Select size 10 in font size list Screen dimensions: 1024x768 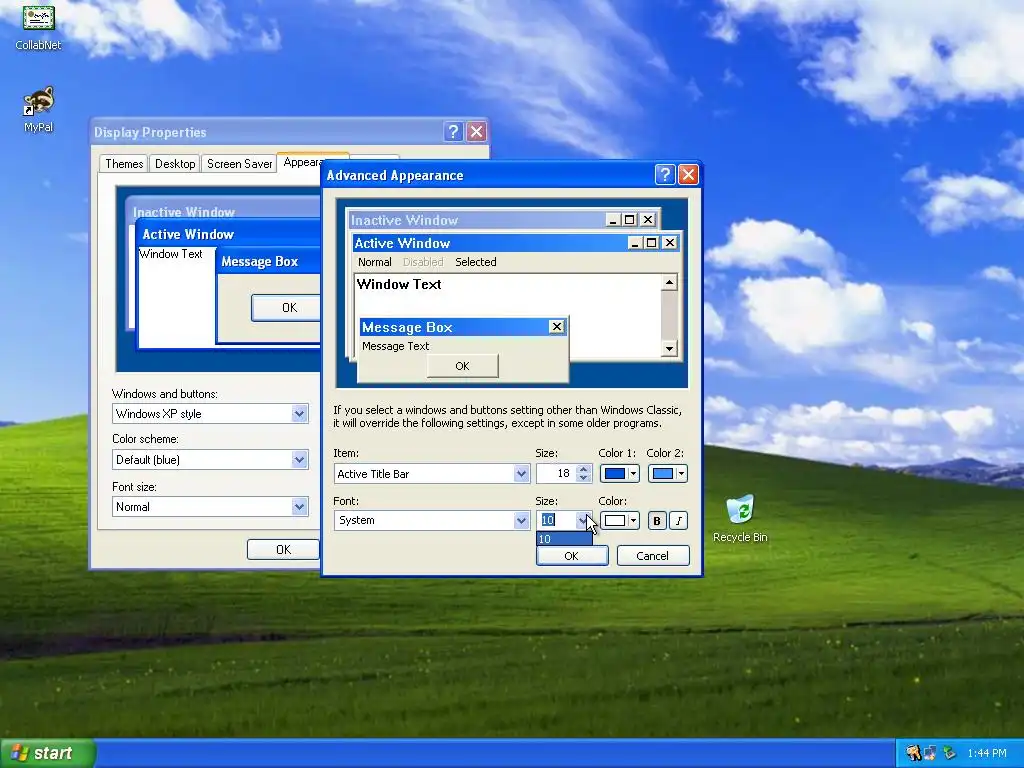[x=564, y=539]
